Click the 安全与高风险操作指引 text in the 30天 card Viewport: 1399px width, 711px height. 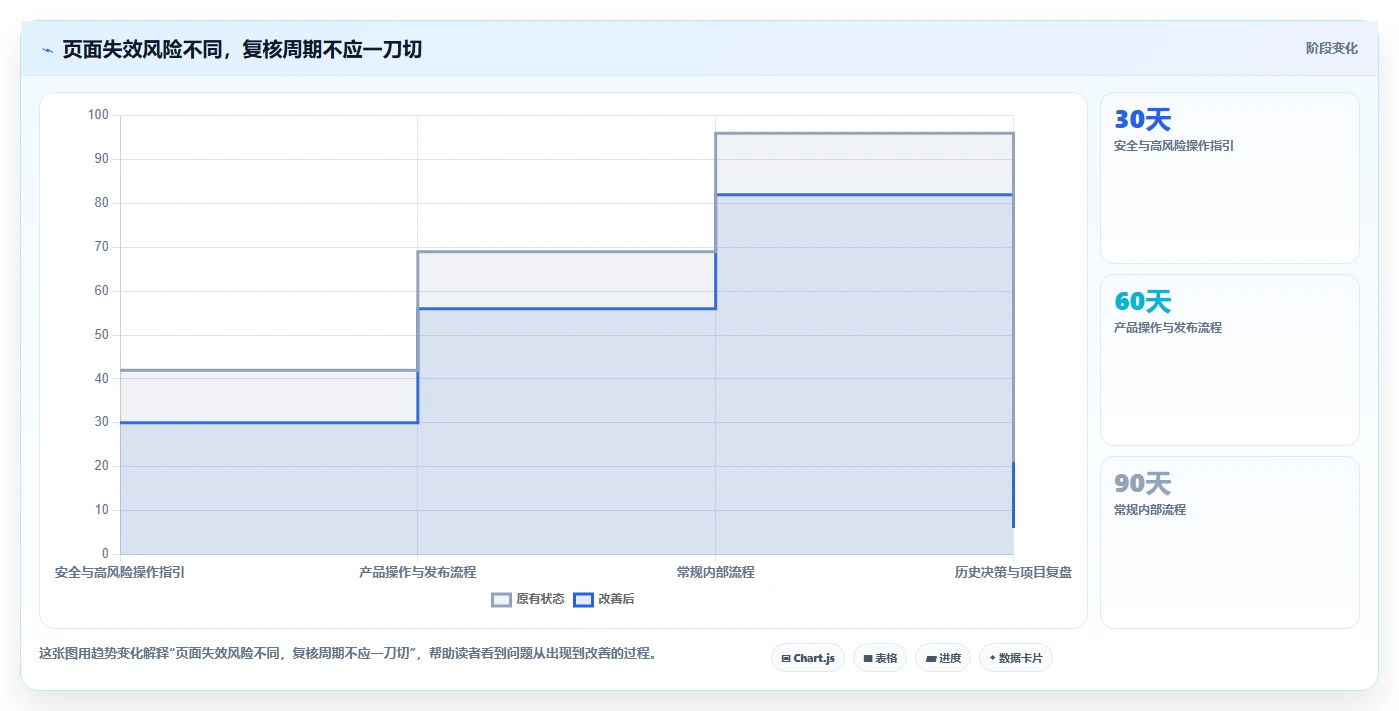point(1174,146)
